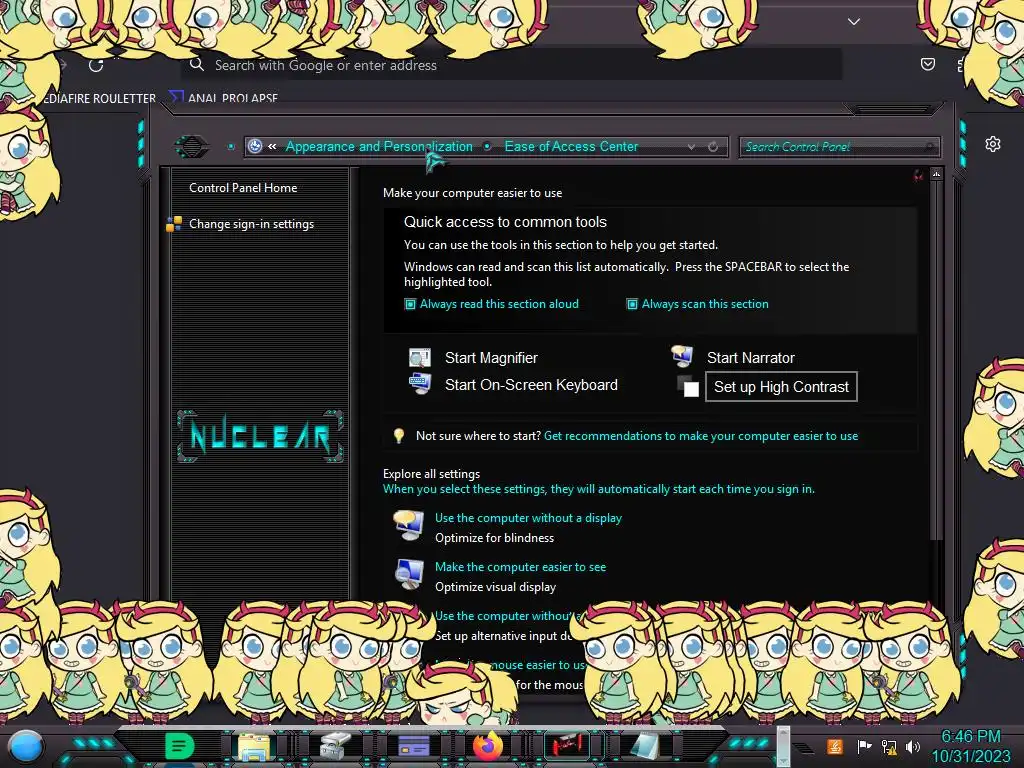Click the orange Java tray icon
The image size is (1024, 768).
pos(834,746)
